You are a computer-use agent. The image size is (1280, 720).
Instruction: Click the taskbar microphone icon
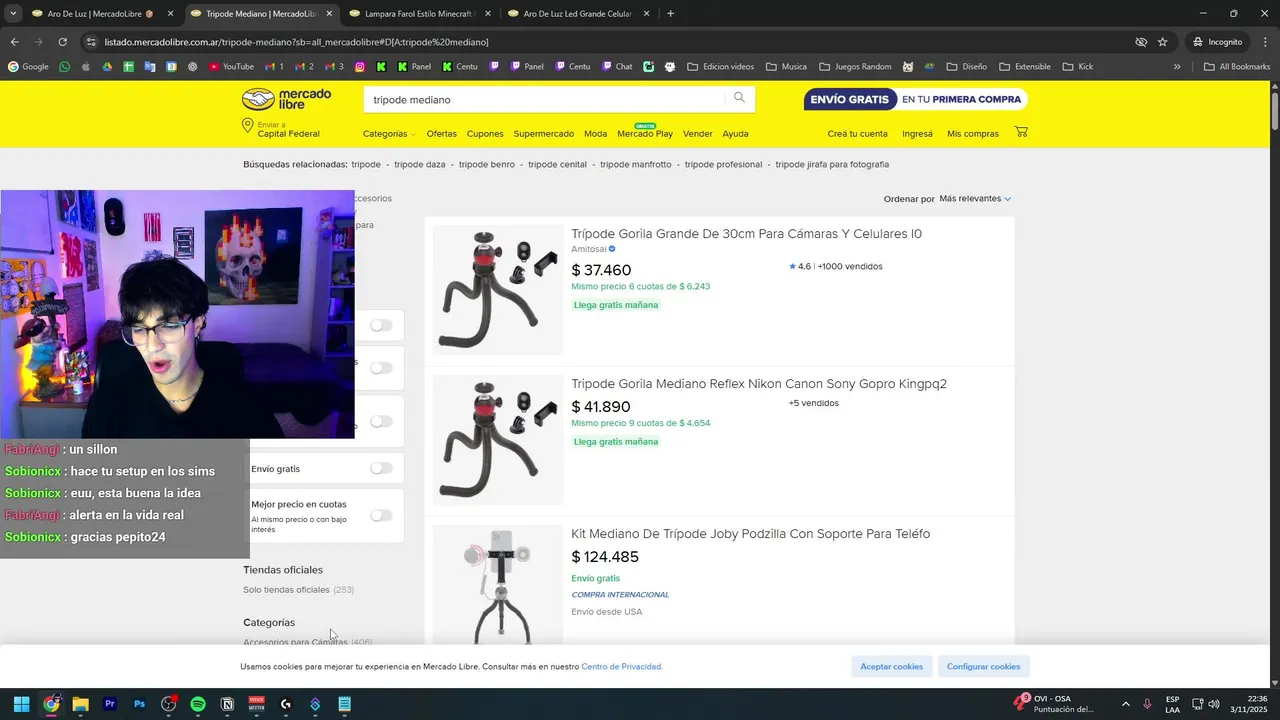click(x=1147, y=704)
